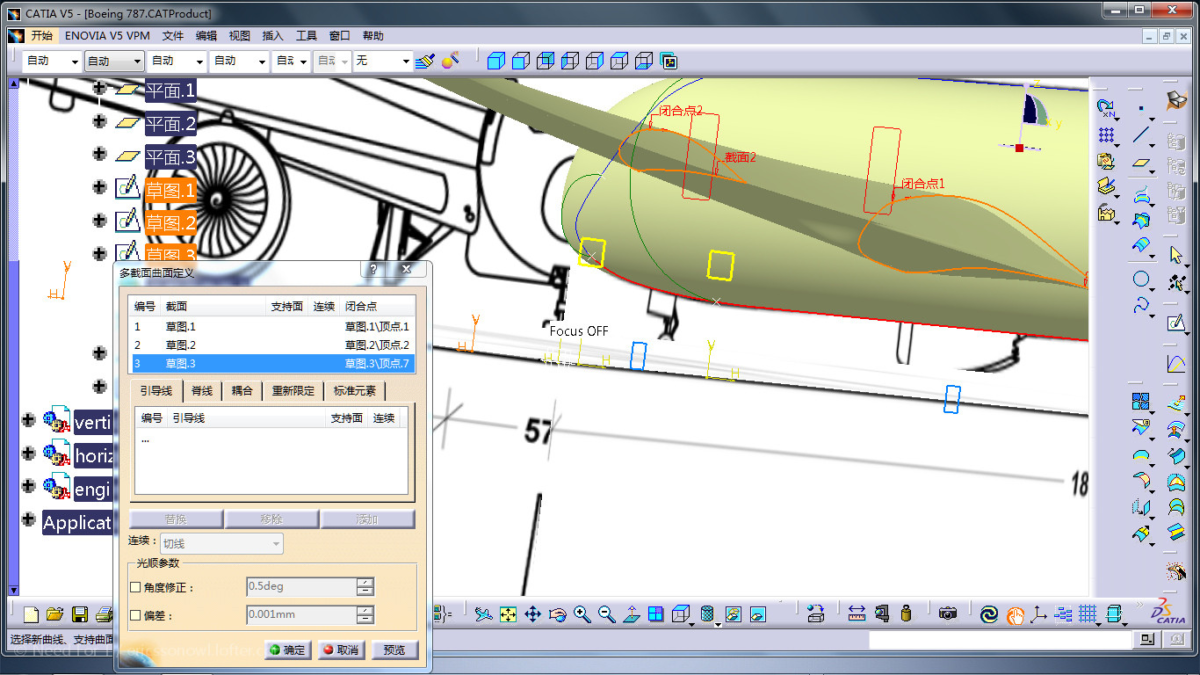Open the 帮助 menu
1200x675 pixels.
(373, 35)
